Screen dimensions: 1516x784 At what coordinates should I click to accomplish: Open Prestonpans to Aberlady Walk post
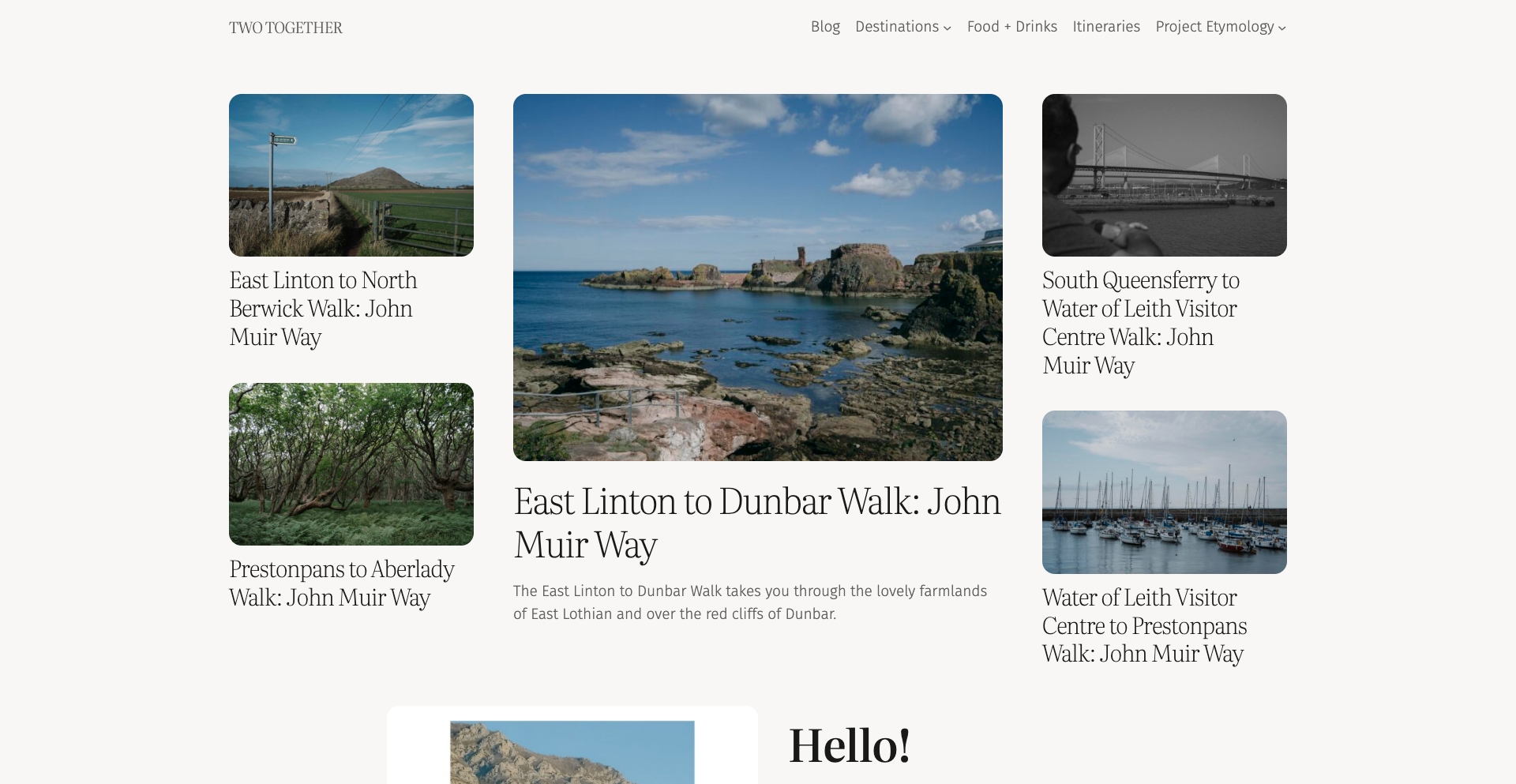click(x=341, y=583)
